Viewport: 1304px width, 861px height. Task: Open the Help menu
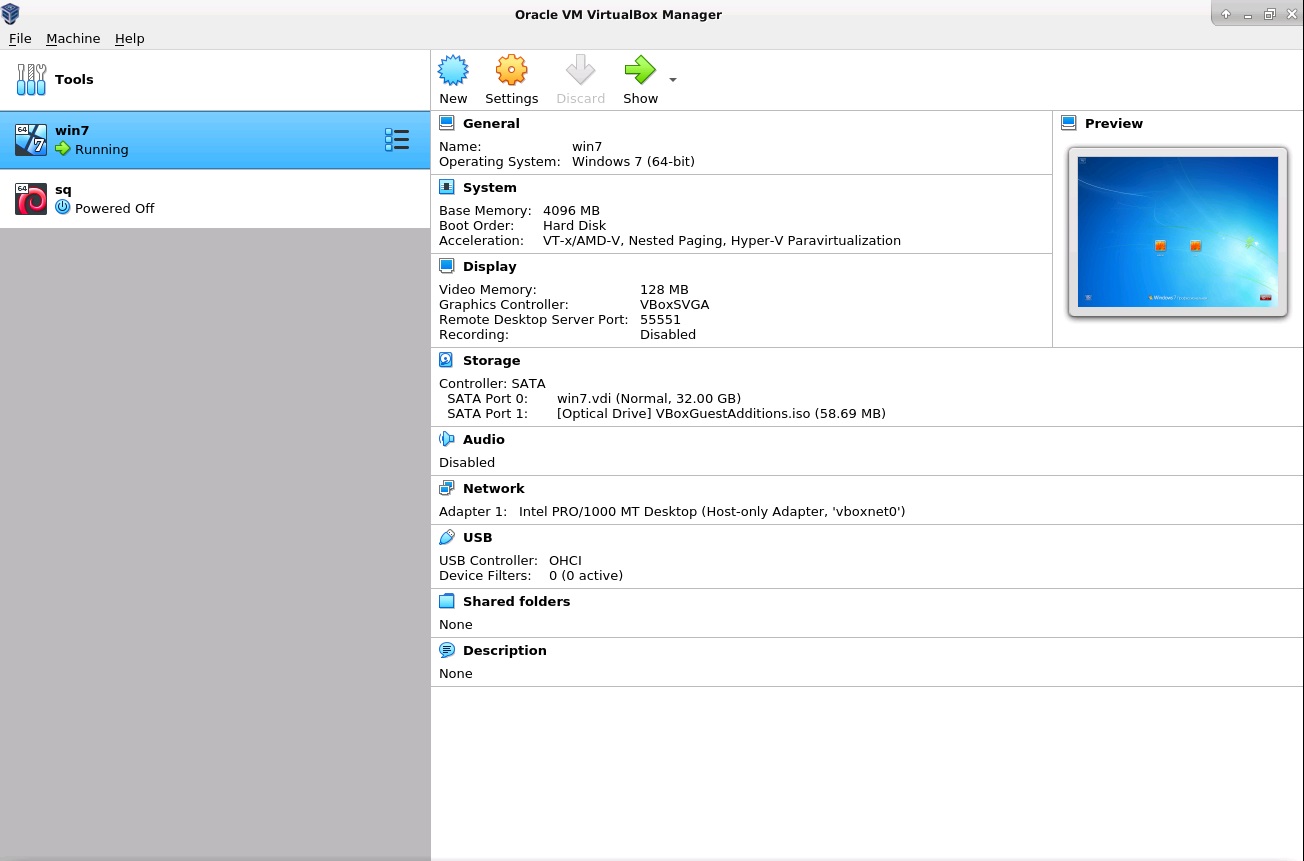(130, 38)
